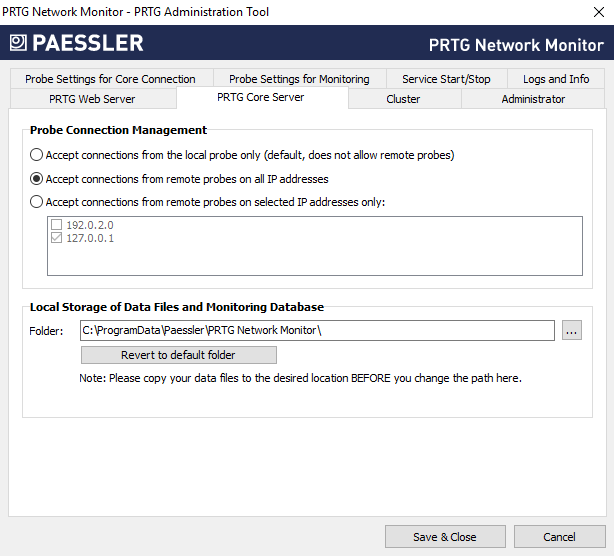Click the Paessler logo icon in header
The width and height of the screenshot is (614, 556).
[19, 43]
